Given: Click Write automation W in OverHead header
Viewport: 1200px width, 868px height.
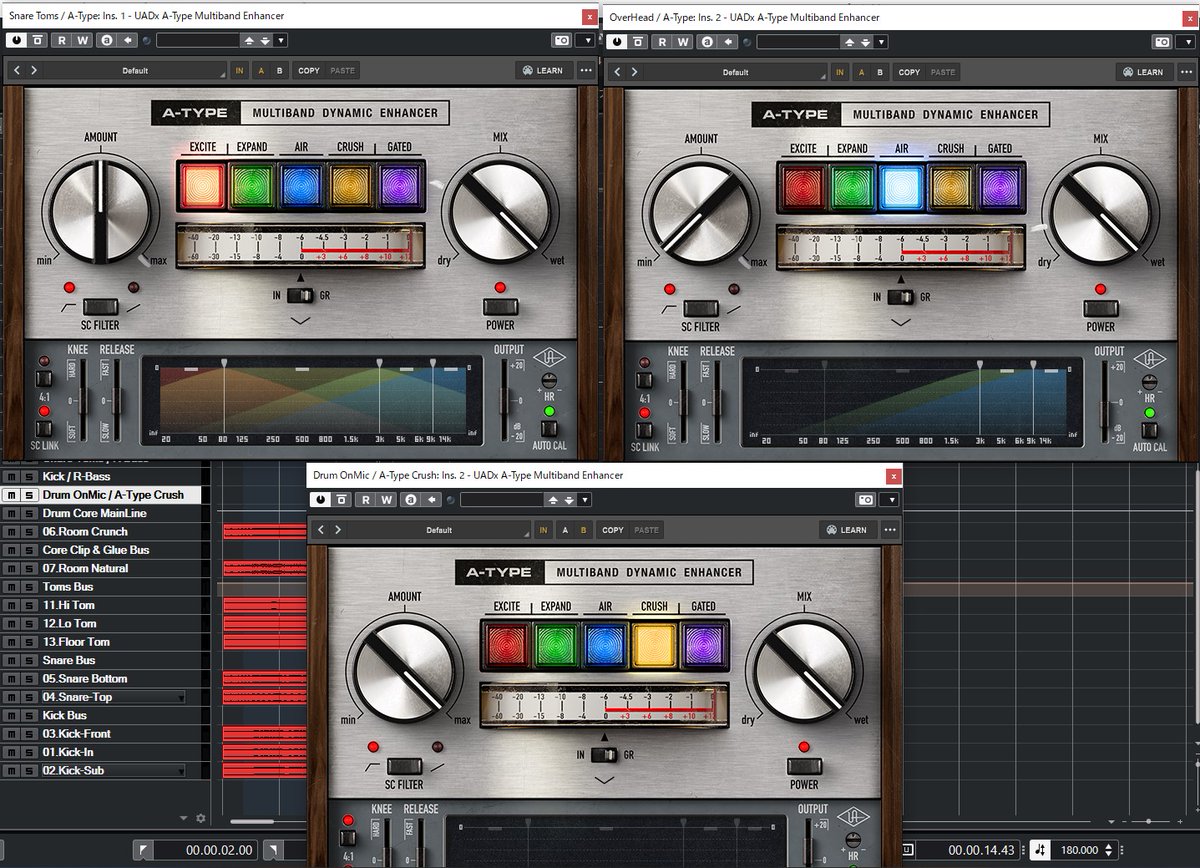Looking at the screenshot, I should [x=683, y=41].
